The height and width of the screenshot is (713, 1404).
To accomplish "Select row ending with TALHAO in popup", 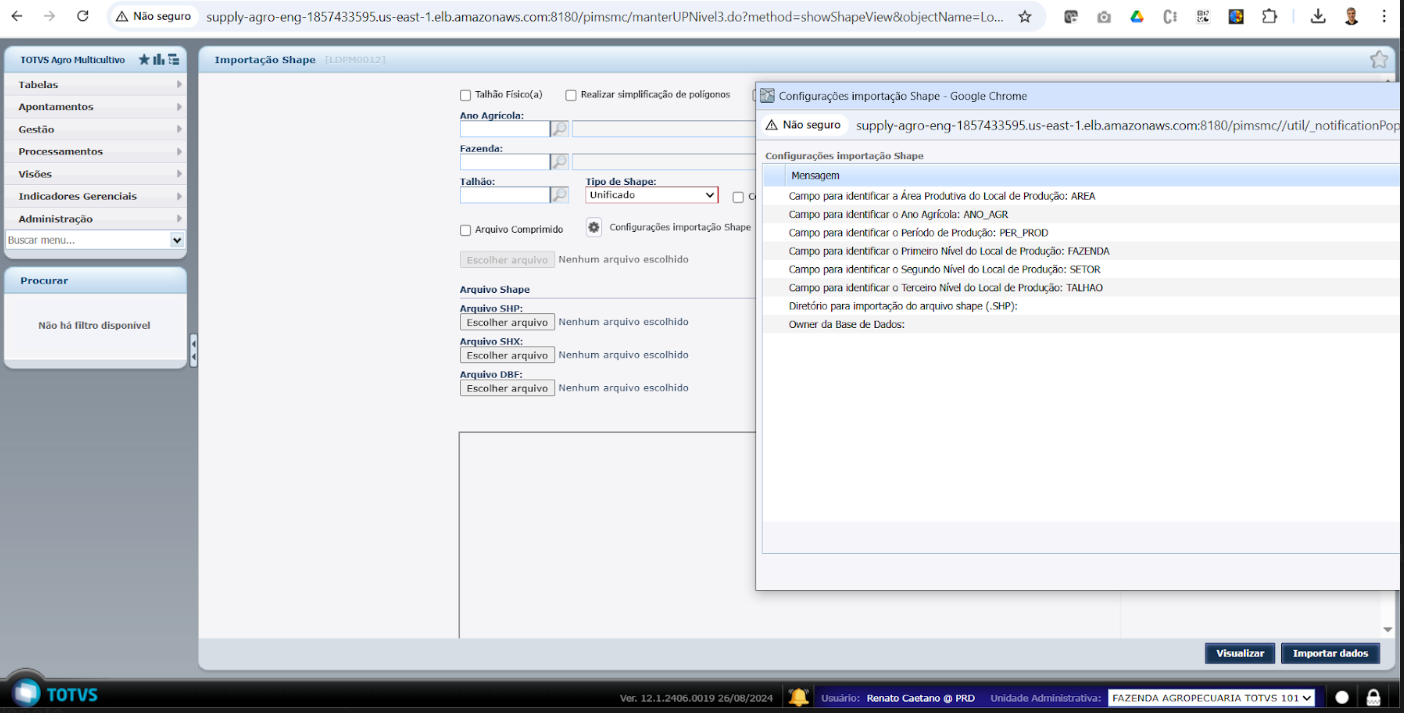I will [x=1081, y=288].
